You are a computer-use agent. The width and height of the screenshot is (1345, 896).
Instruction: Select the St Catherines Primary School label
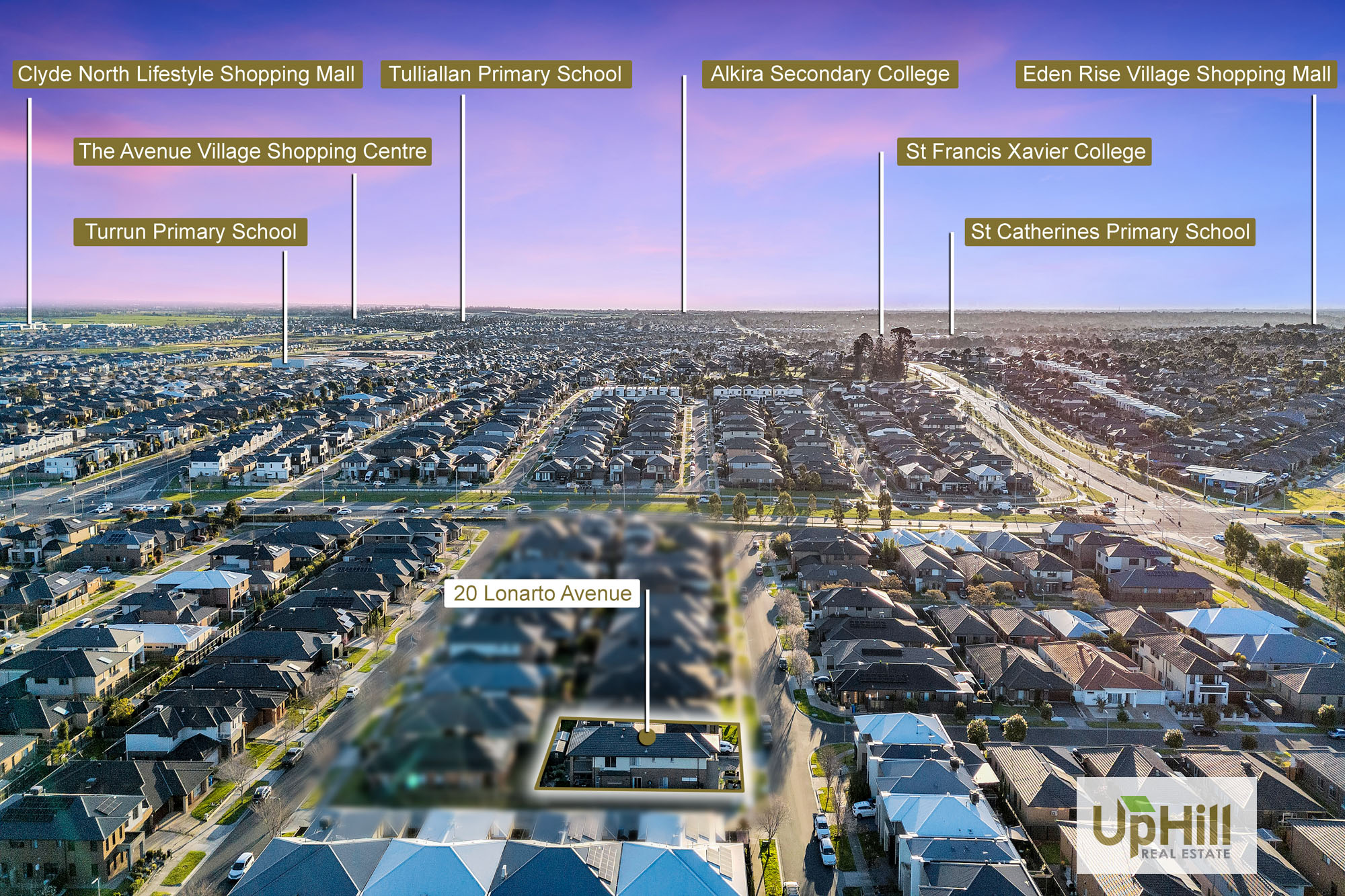1110,232
